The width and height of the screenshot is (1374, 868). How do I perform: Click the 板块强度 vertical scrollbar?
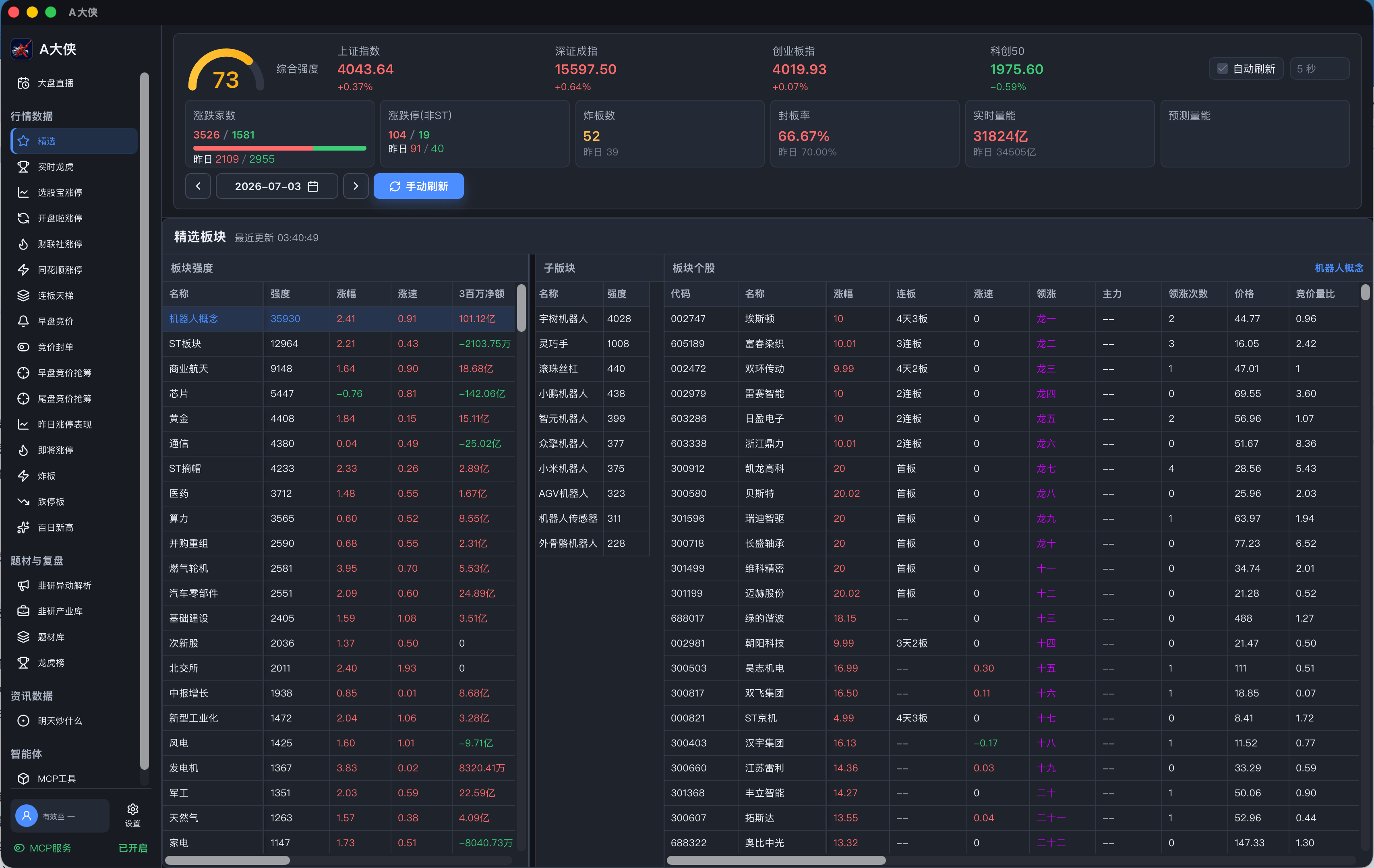click(x=521, y=308)
